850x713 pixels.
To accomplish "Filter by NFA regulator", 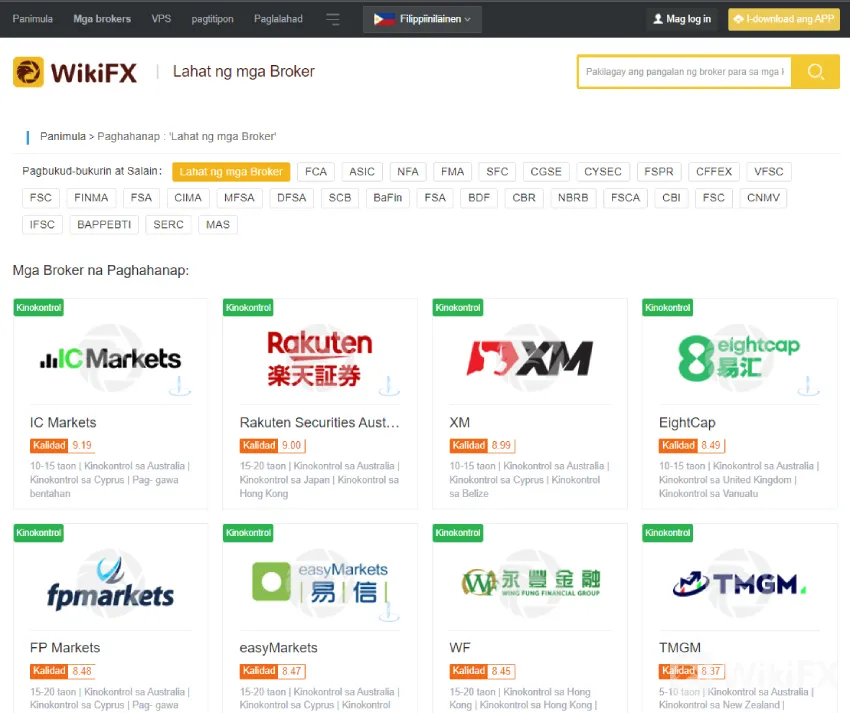I will pyautogui.click(x=408, y=172).
